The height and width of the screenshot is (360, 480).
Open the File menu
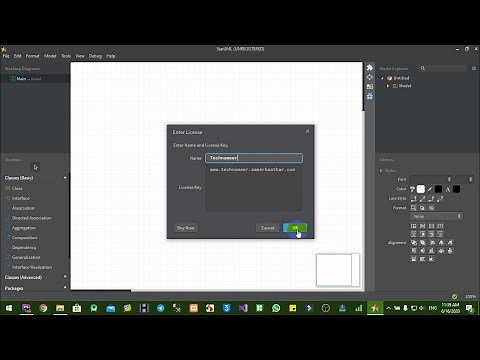(x=6, y=56)
